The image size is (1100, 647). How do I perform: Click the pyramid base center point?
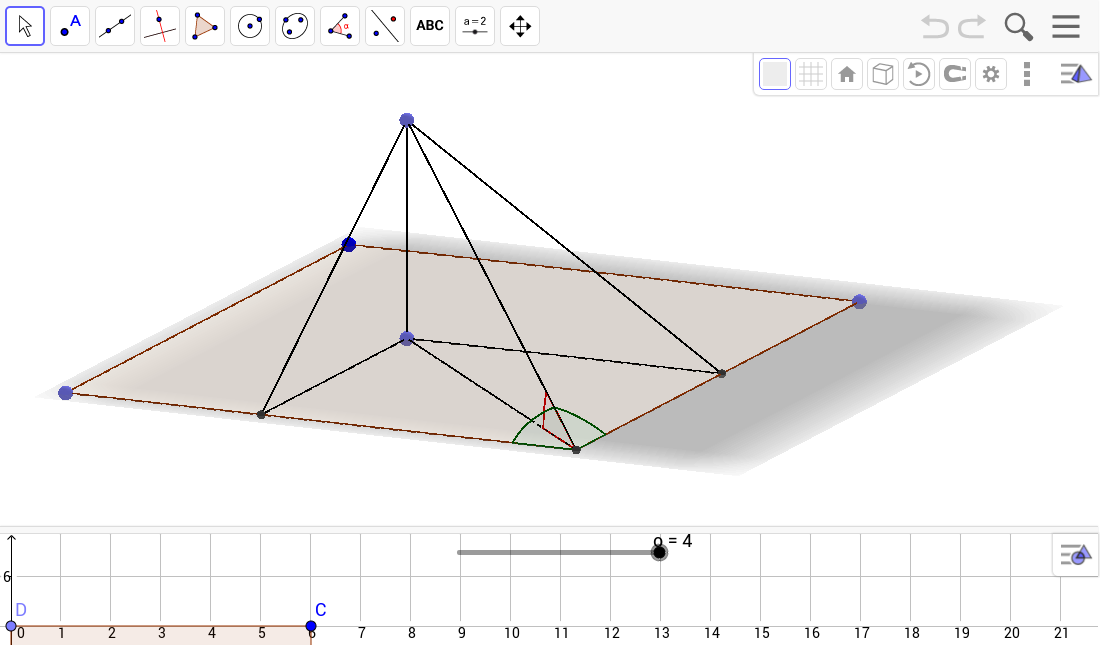[x=407, y=338]
